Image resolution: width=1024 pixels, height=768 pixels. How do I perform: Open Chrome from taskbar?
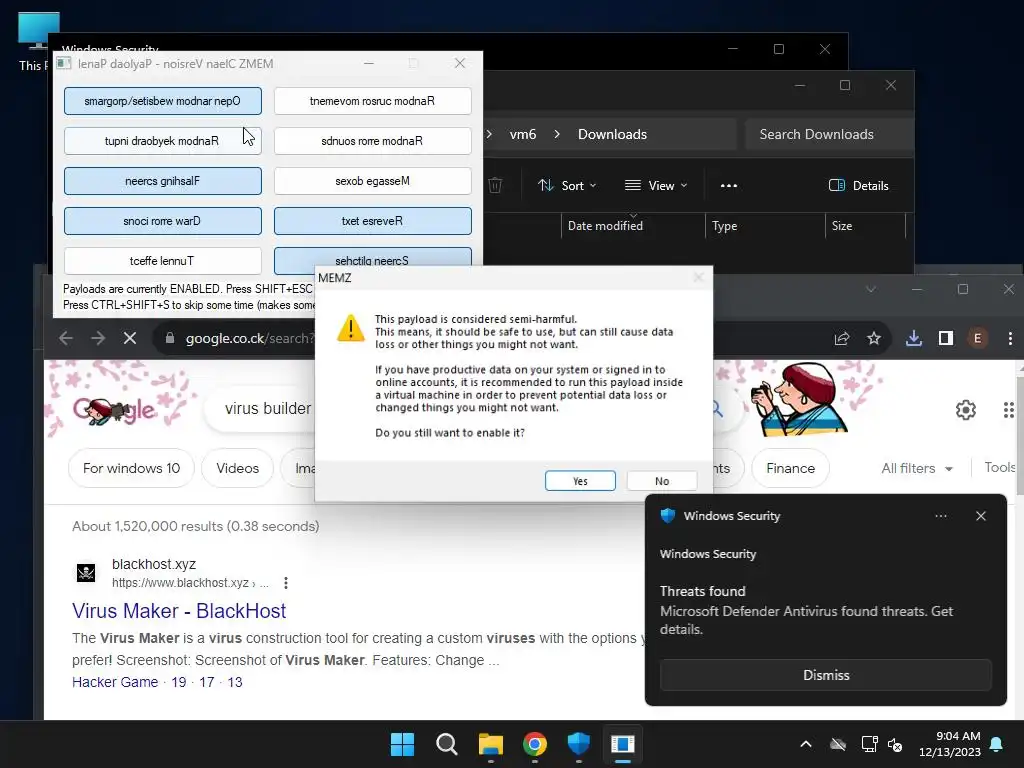pos(535,744)
